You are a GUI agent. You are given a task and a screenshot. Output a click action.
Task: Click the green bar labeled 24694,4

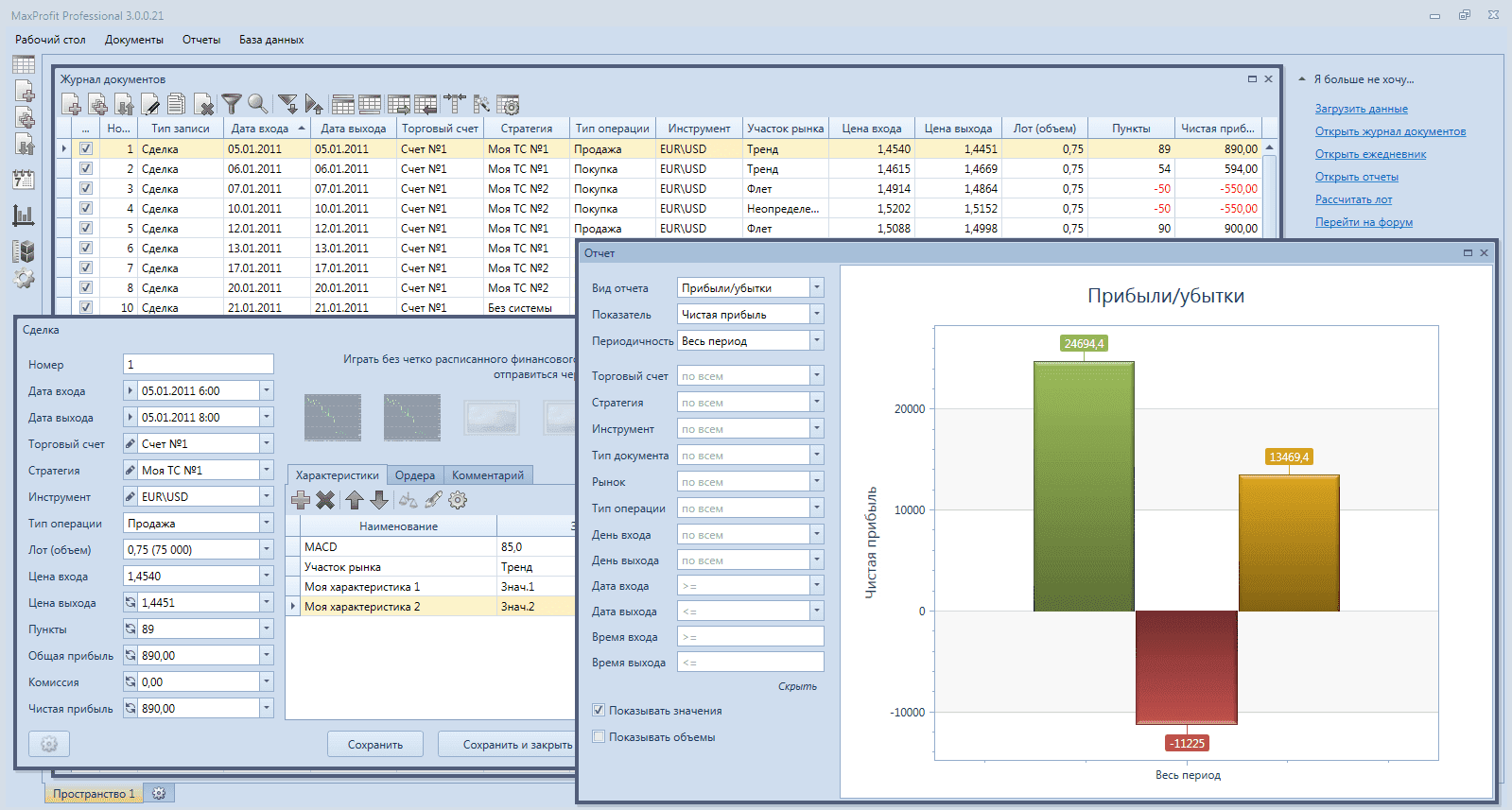pos(1084,486)
